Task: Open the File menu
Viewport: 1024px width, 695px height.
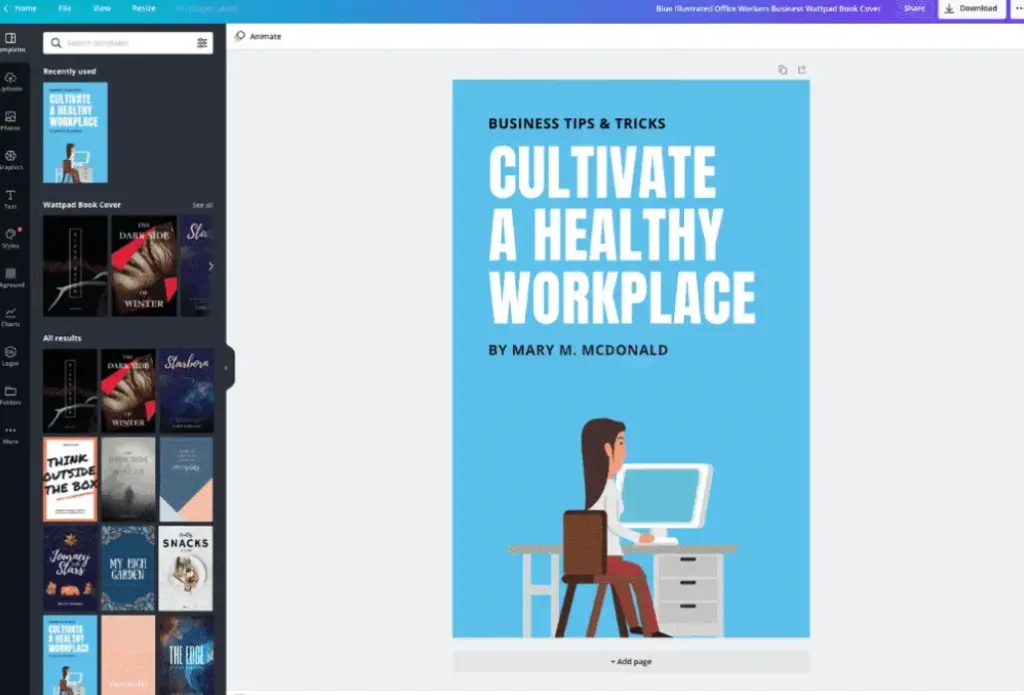Action: coord(65,8)
